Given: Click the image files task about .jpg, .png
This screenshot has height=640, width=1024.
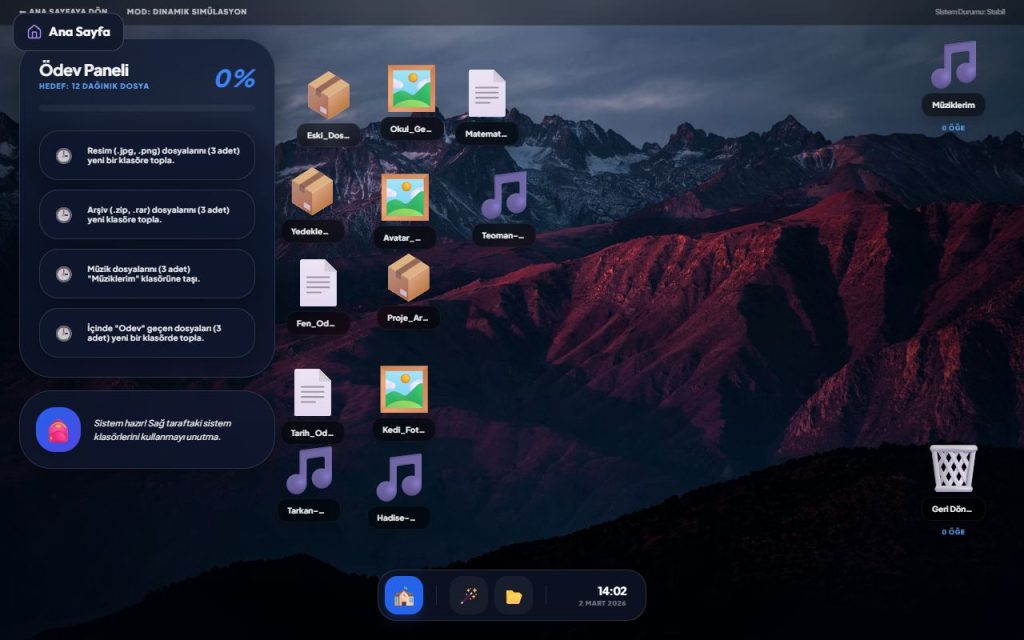Looking at the screenshot, I should point(147,155).
